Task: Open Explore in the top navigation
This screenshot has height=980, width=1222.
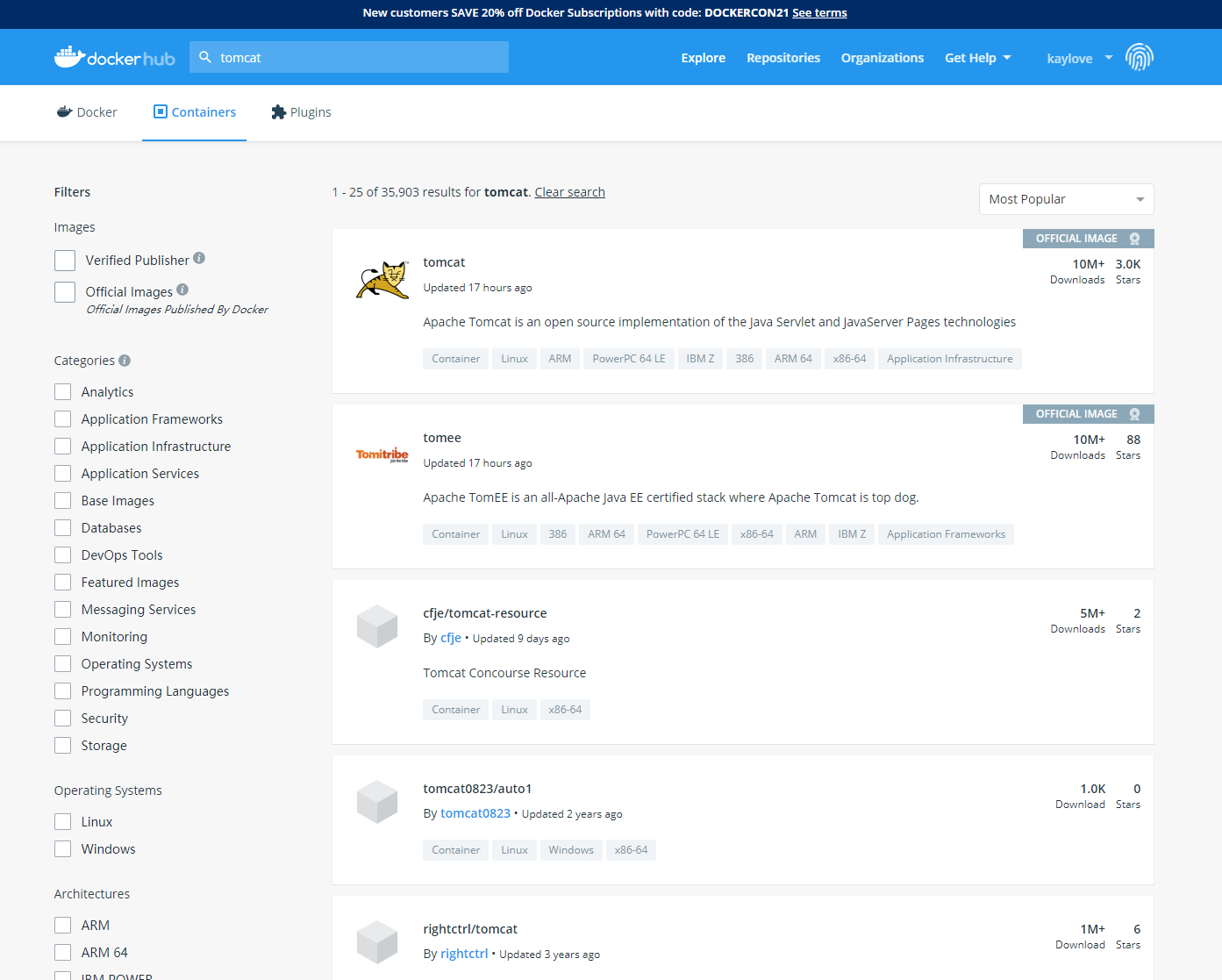Action: click(x=704, y=58)
